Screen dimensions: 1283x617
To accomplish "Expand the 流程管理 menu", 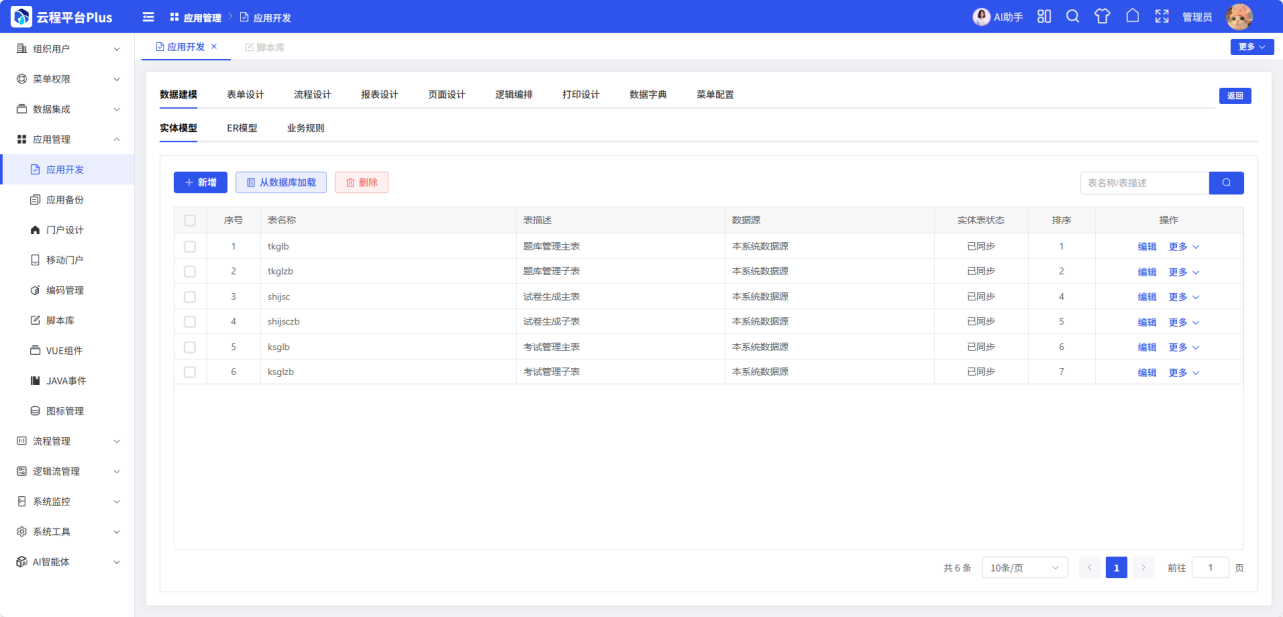I will point(67,441).
